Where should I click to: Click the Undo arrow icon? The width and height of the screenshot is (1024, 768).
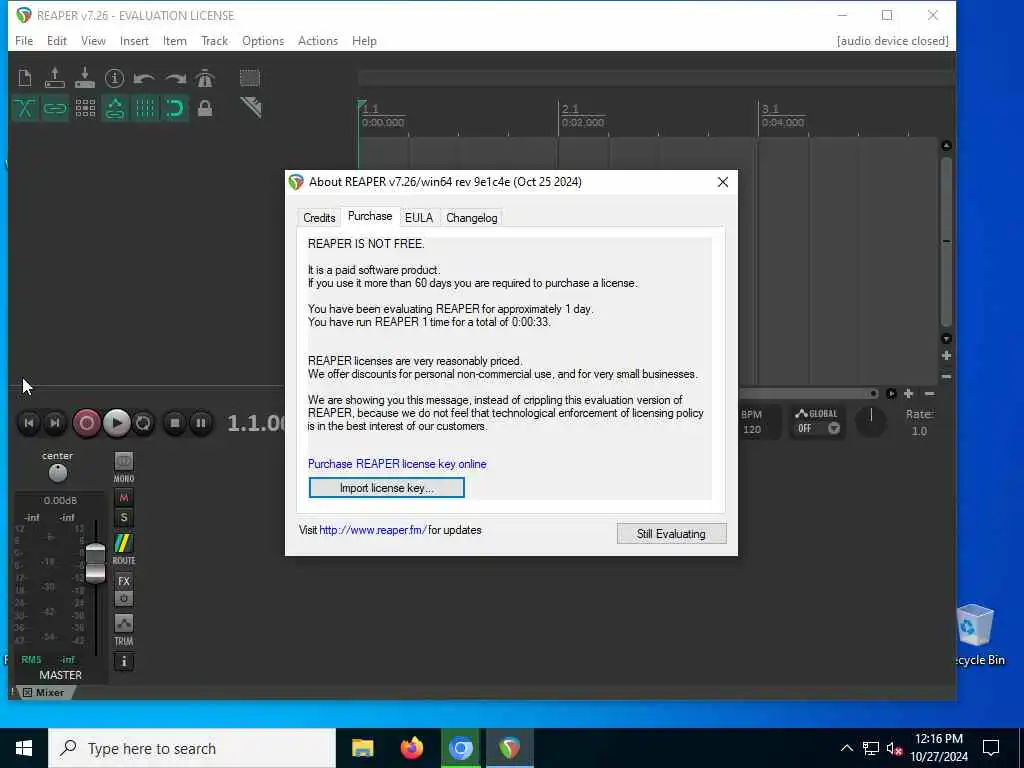(x=144, y=79)
